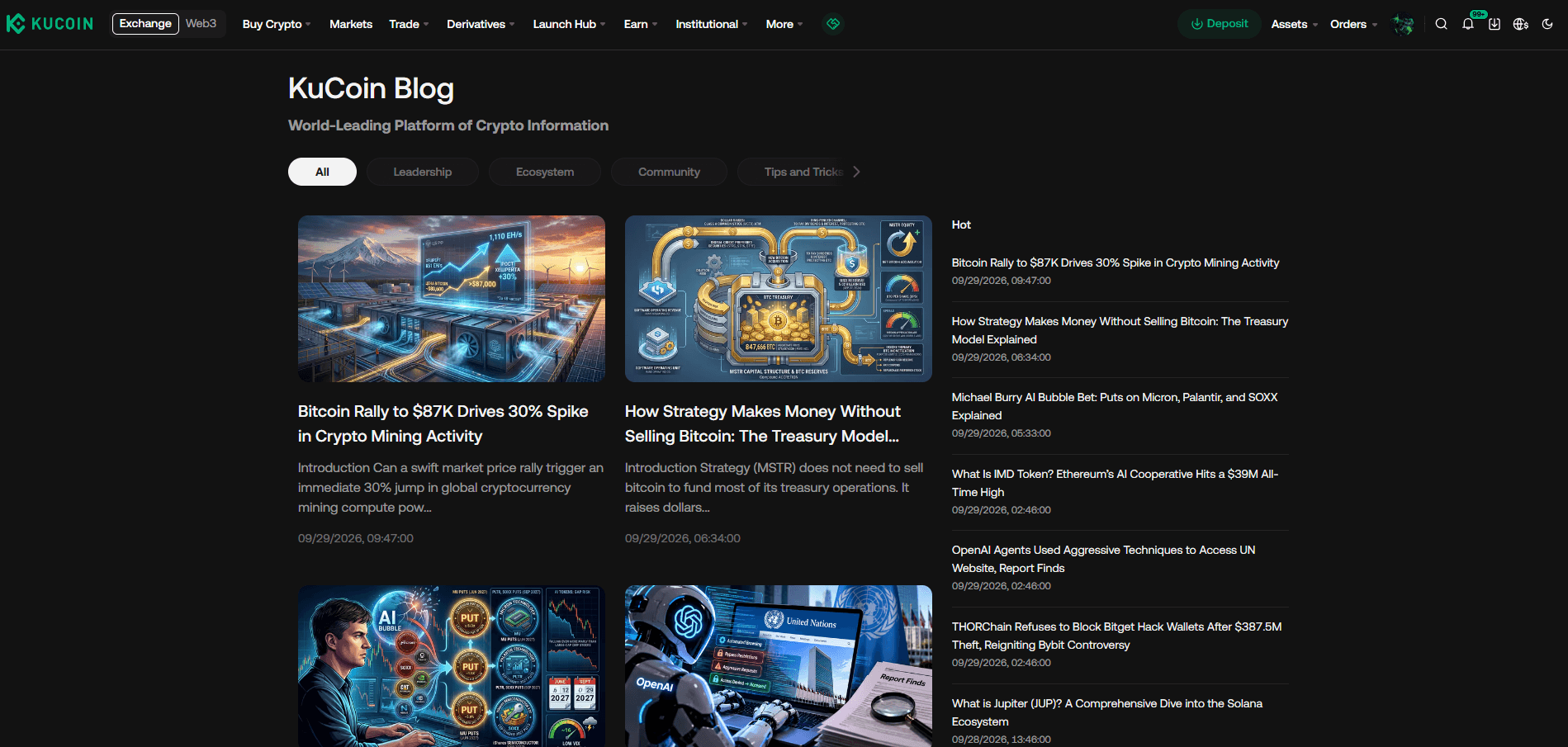Switch to Web3 mode
Screen dimensions: 1568x747
[201, 23]
